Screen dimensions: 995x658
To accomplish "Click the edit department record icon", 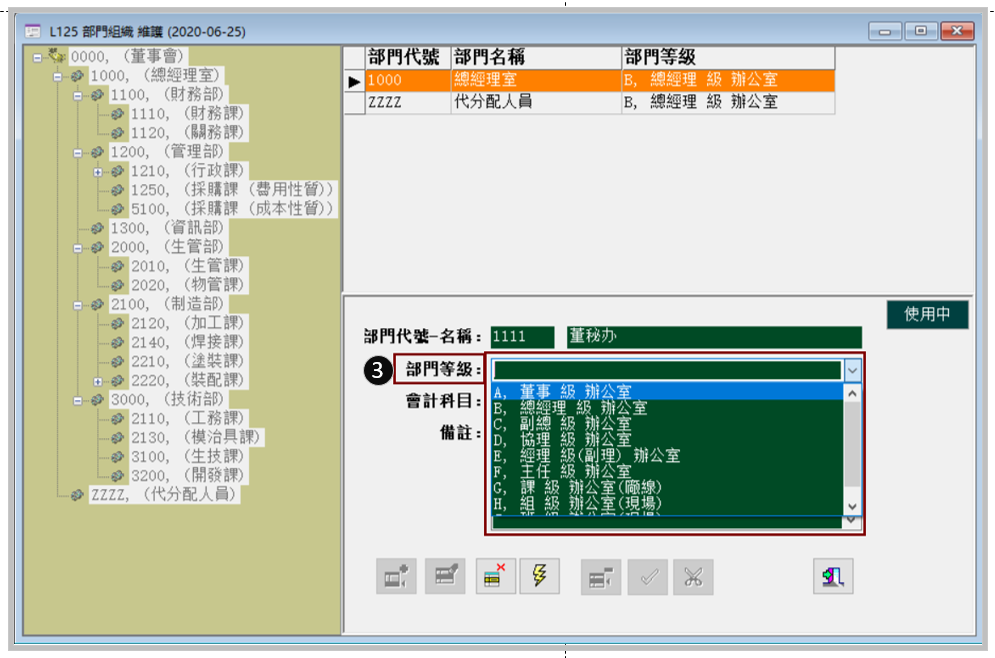I will pyautogui.click(x=445, y=576).
